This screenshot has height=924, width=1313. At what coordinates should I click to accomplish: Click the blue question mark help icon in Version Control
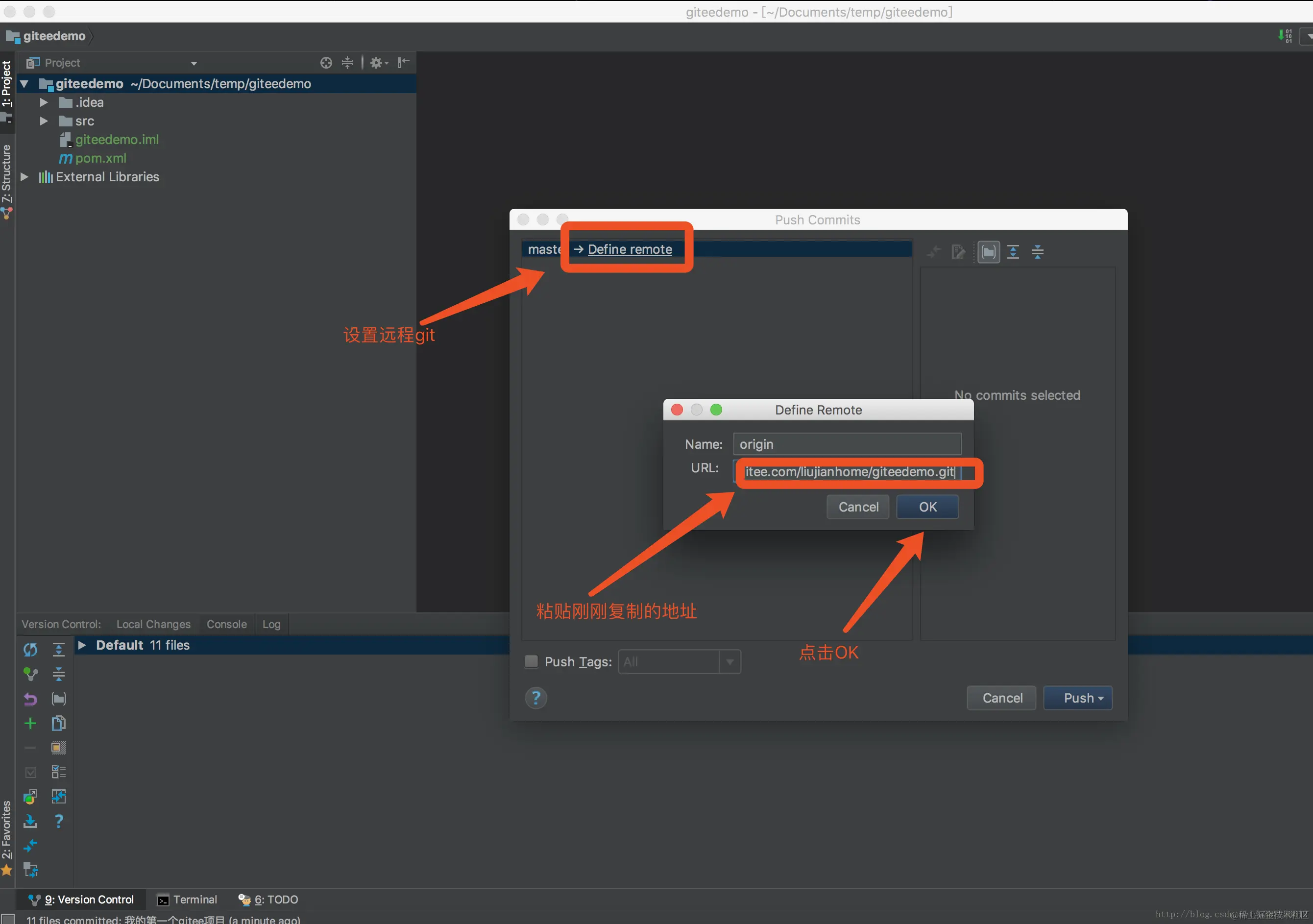coord(58,822)
